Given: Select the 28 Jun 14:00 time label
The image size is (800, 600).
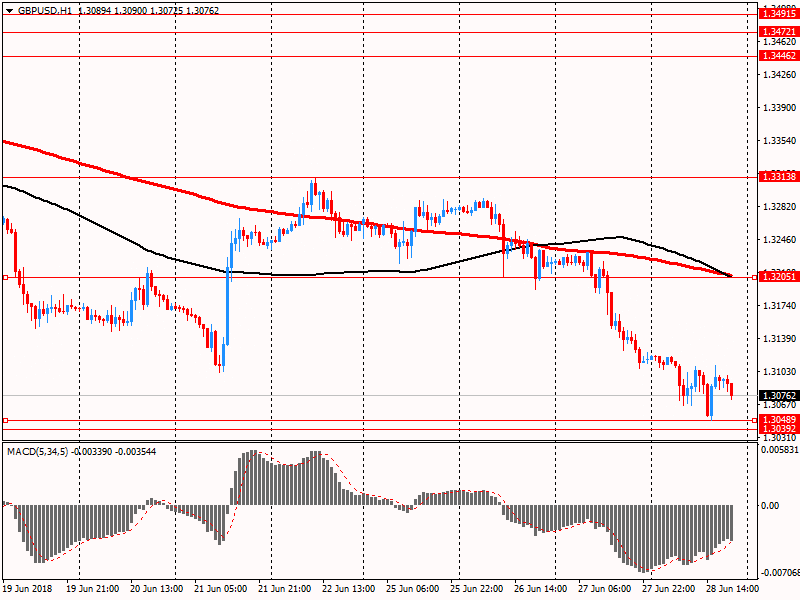Looking at the screenshot, I should click(x=733, y=589).
